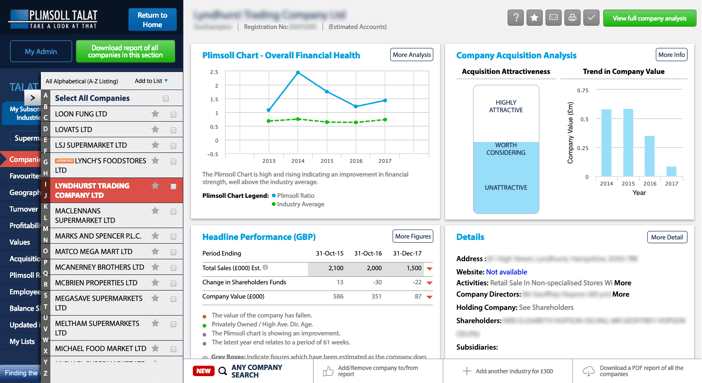Expand Activities with the More link
The image size is (702, 383).
pyautogui.click(x=622, y=283)
